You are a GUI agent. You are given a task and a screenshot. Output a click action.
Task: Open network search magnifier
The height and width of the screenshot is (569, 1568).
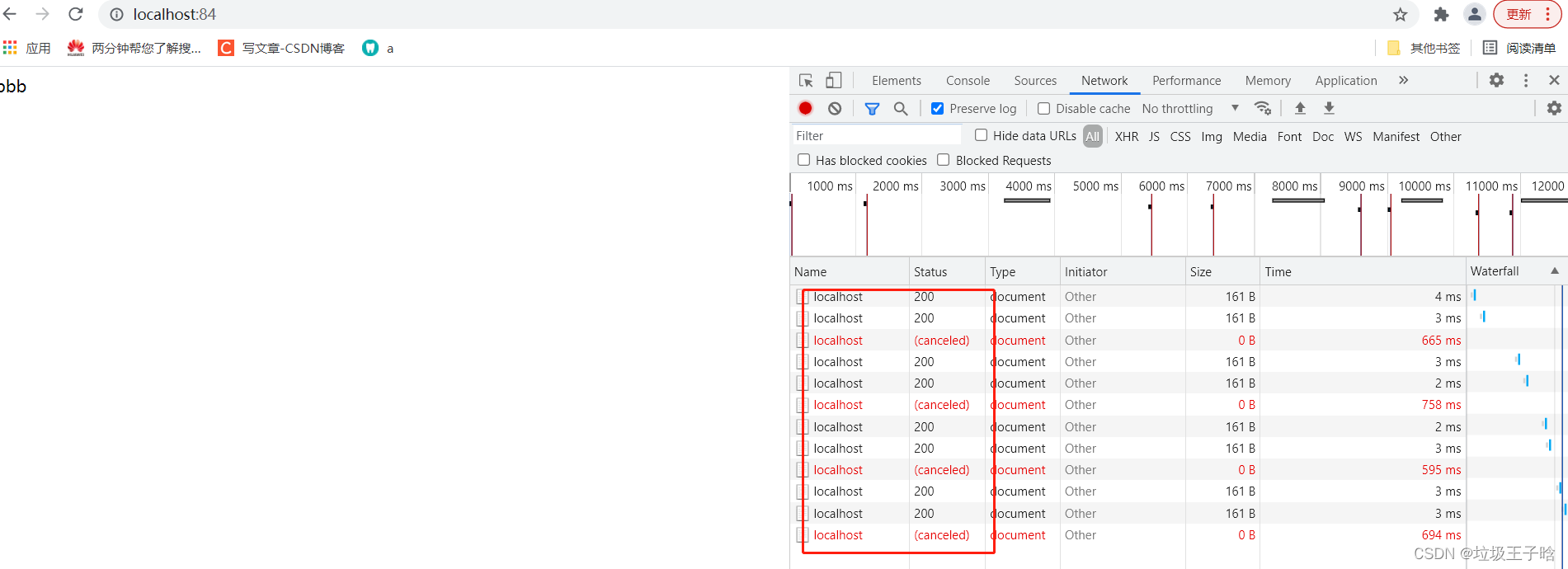point(901,108)
